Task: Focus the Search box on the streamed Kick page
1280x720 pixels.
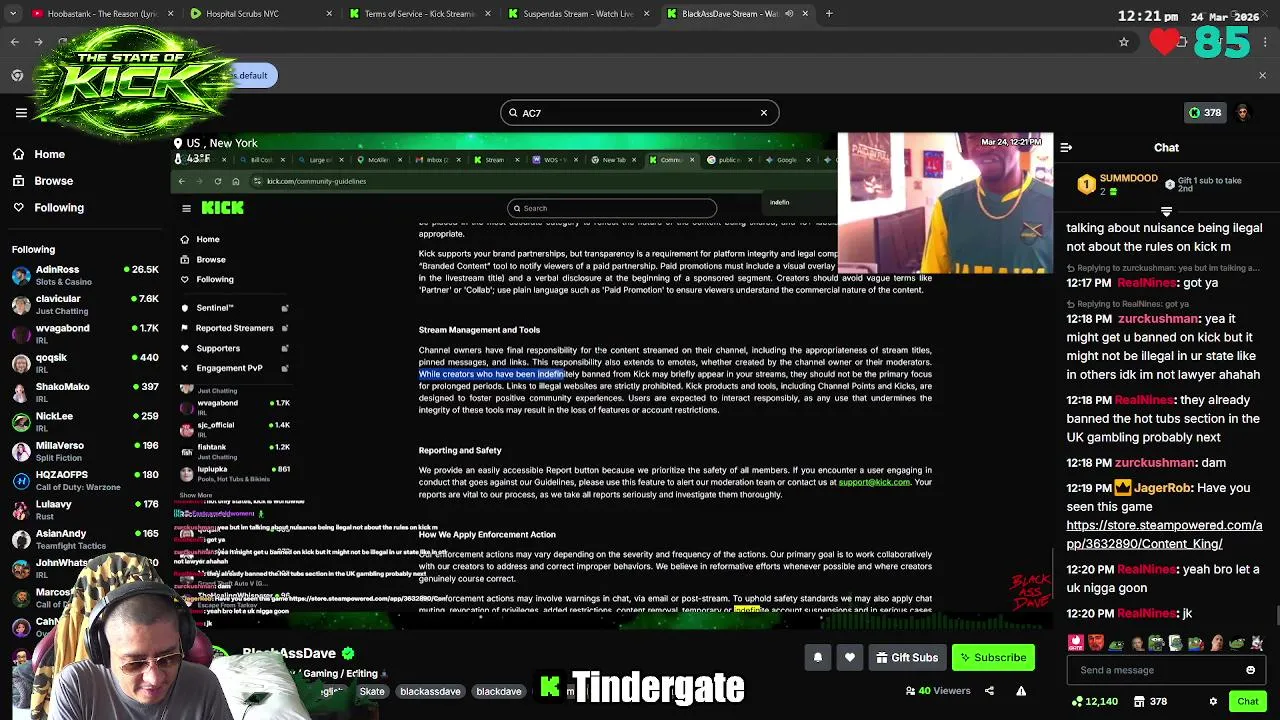Action: click(612, 208)
